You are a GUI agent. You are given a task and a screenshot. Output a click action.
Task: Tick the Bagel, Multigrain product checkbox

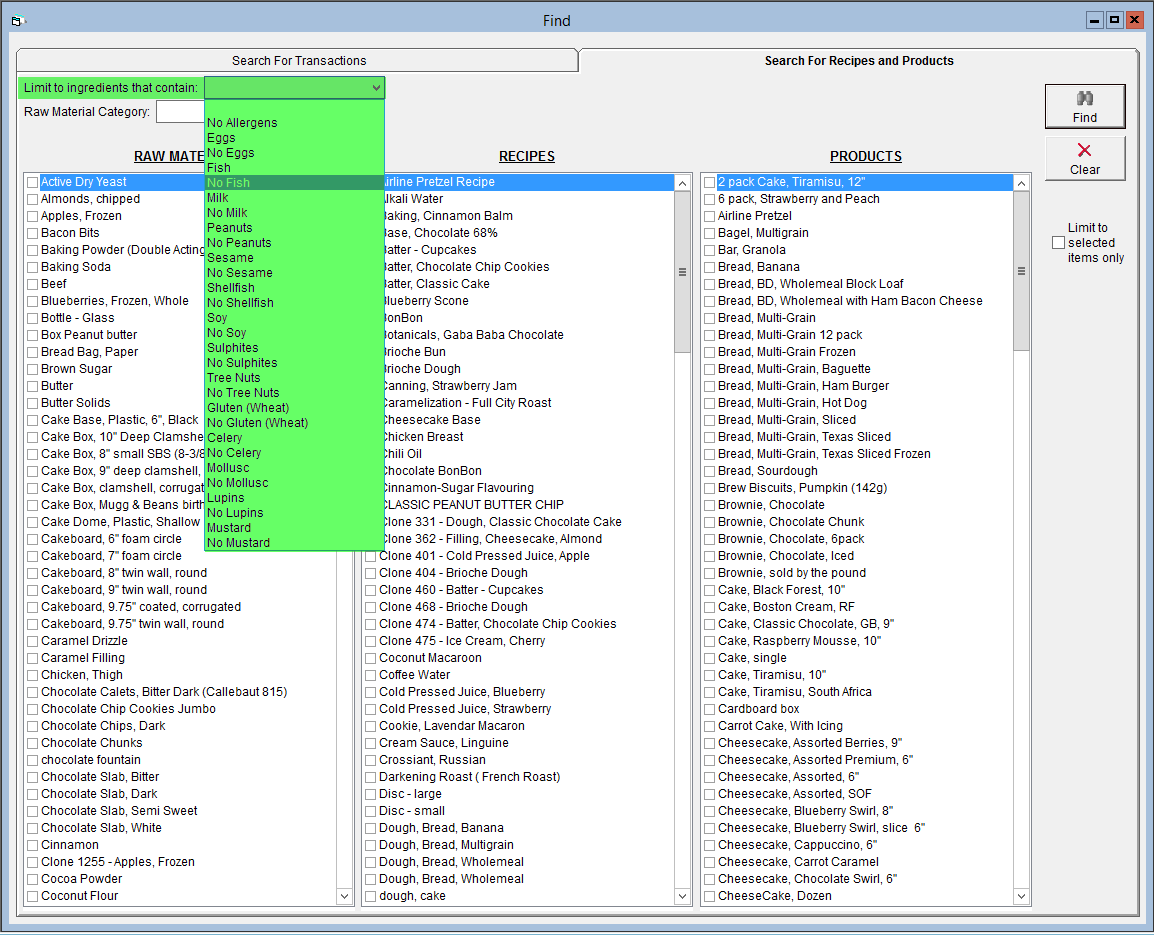(x=709, y=233)
